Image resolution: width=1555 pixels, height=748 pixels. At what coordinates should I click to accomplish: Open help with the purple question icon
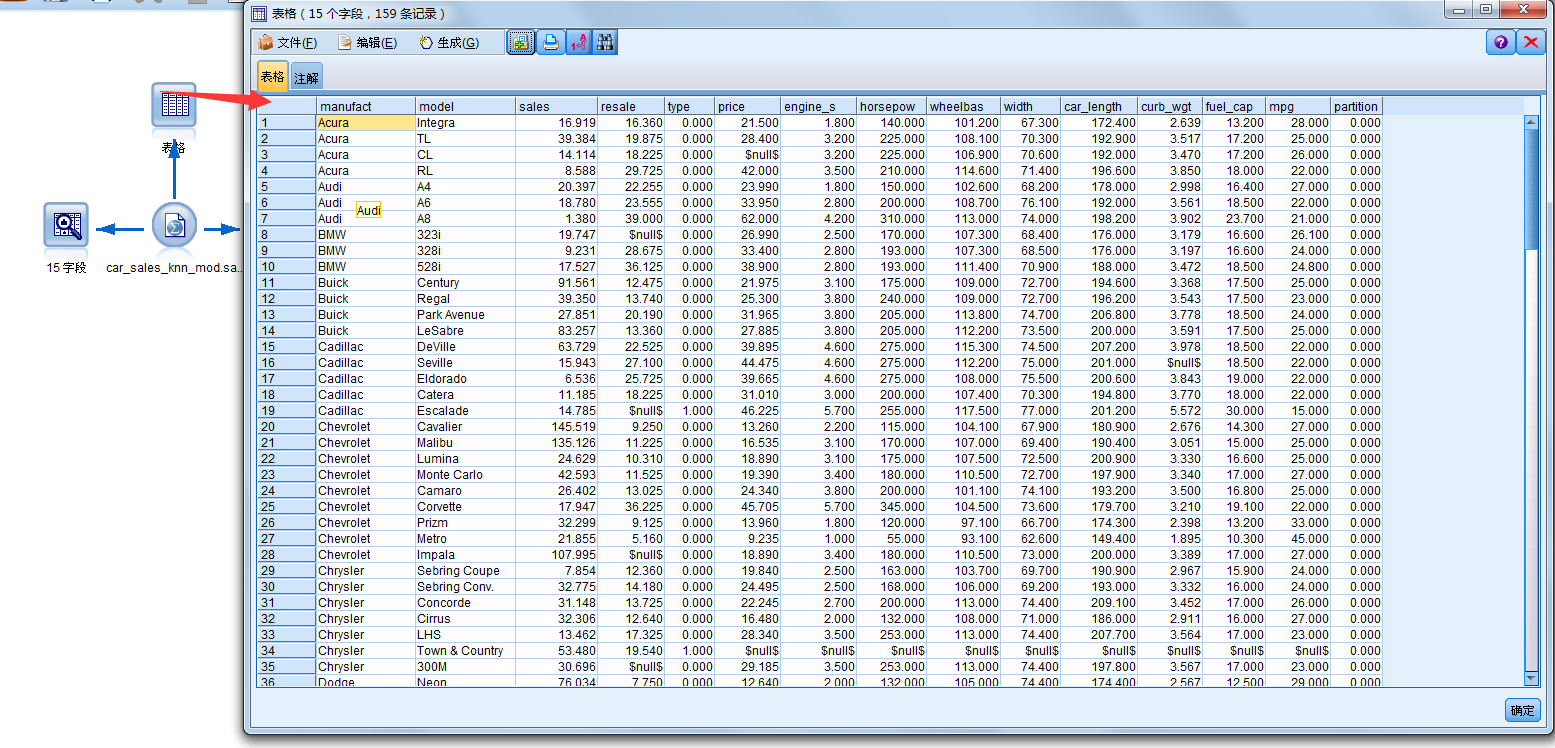(x=1500, y=42)
